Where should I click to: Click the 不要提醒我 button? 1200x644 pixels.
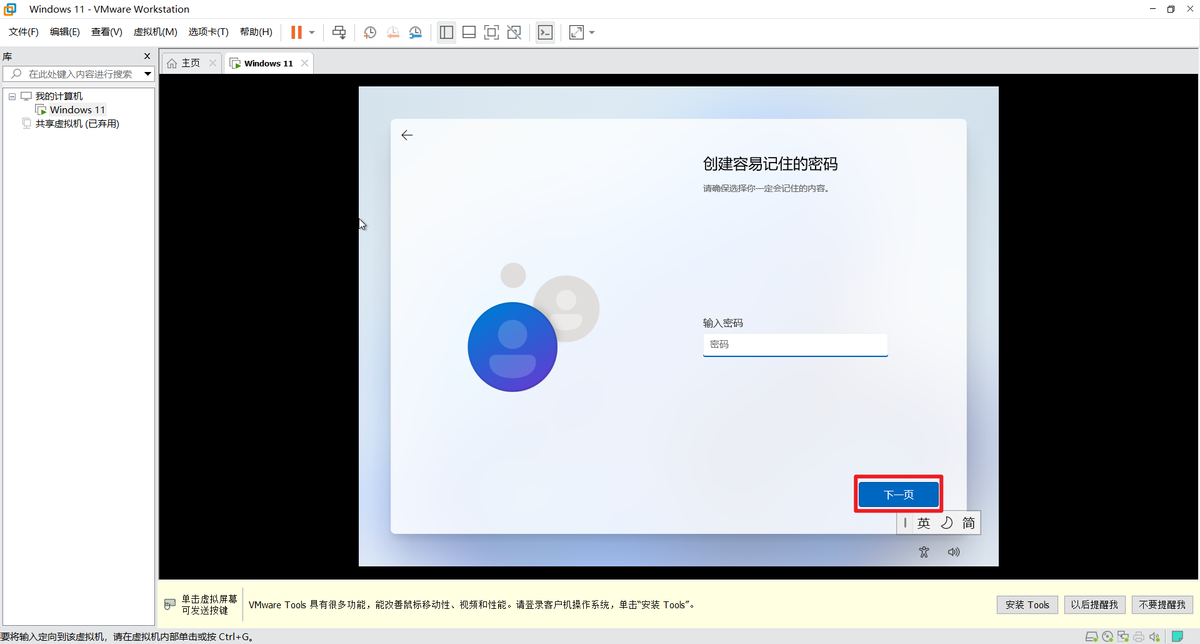1161,605
